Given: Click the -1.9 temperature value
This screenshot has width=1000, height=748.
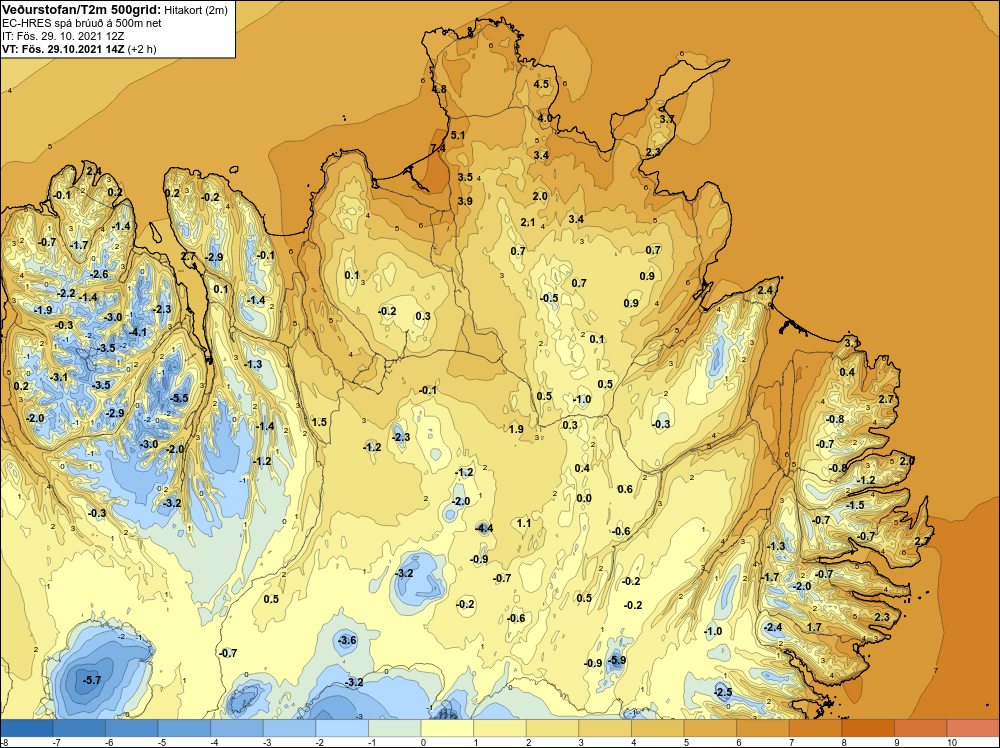Looking at the screenshot, I should [x=43, y=310].
